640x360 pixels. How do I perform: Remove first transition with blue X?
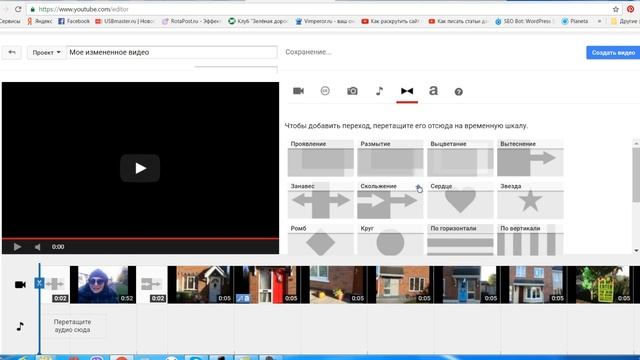pos(39,283)
